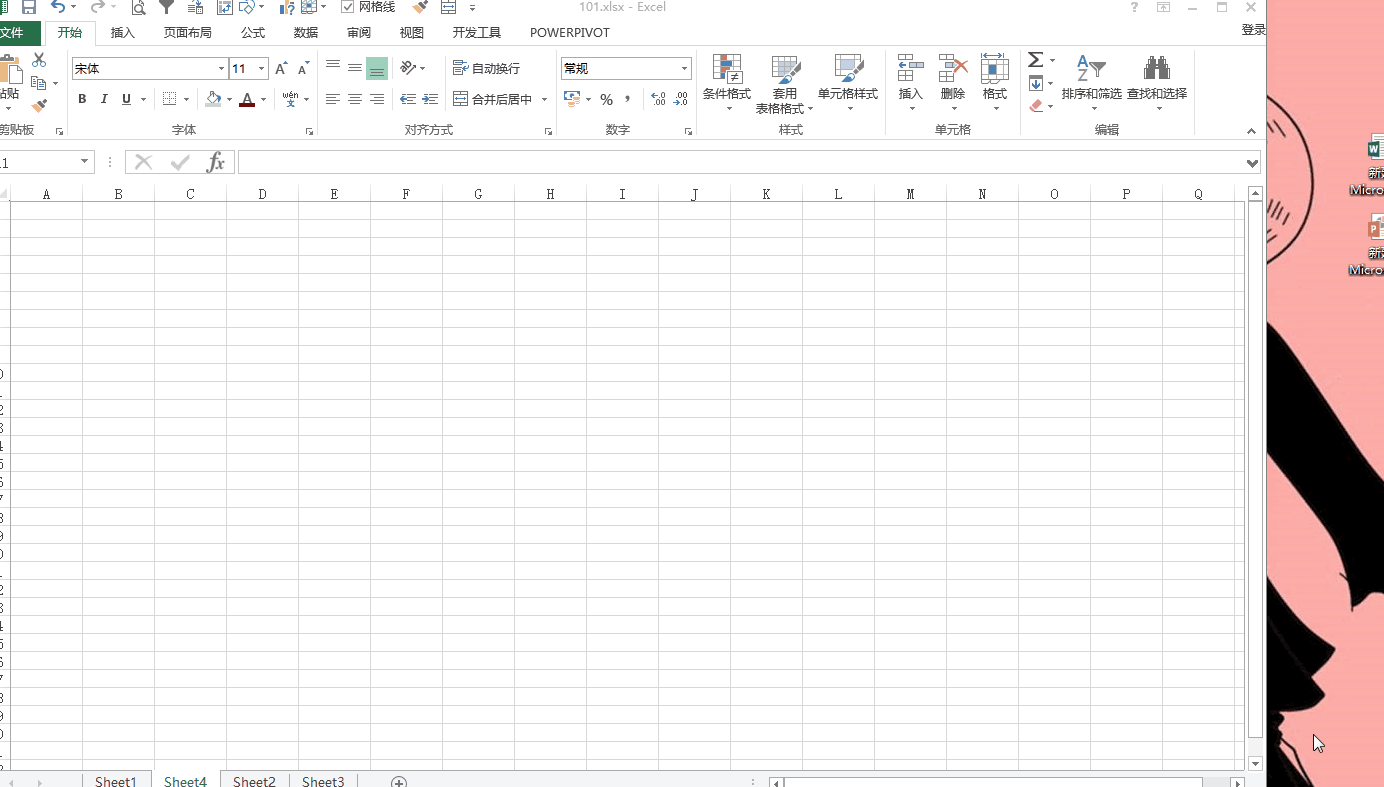This screenshot has height=787, width=1384.
Task: Open 套用表格格式 table formats
Action: click(x=785, y=84)
